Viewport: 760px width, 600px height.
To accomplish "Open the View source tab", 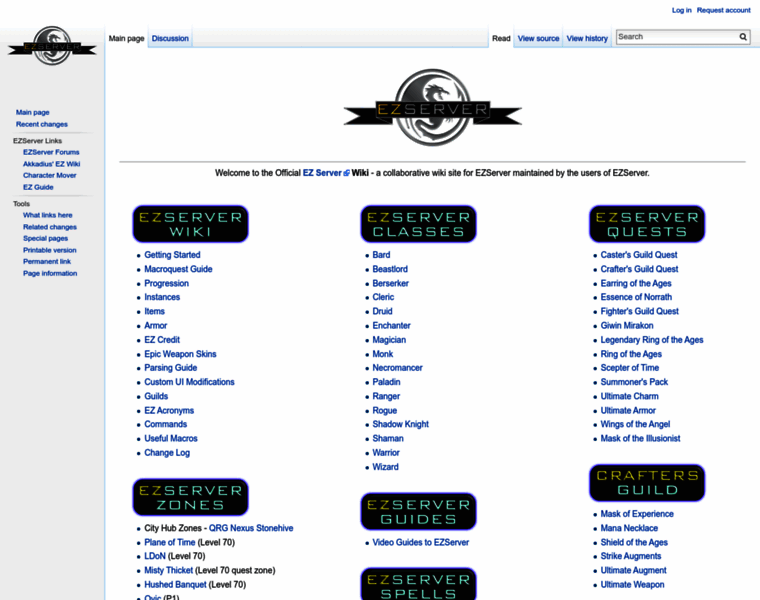I will tap(538, 38).
